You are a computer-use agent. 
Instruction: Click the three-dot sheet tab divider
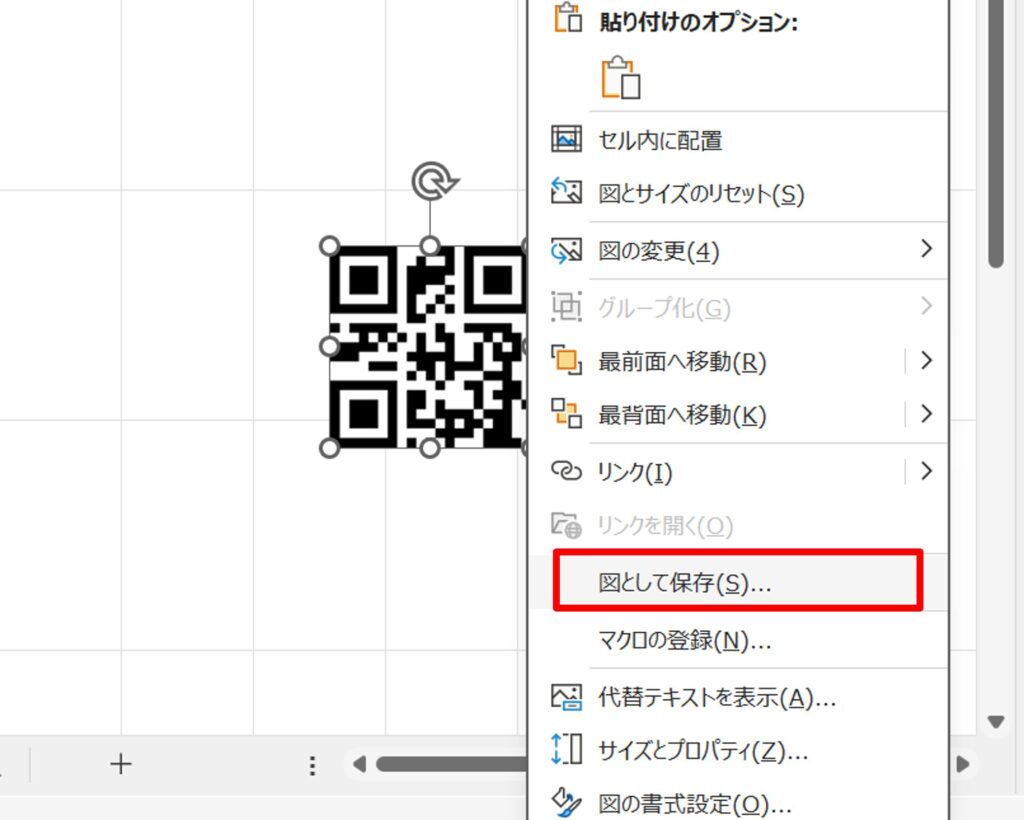click(x=312, y=765)
